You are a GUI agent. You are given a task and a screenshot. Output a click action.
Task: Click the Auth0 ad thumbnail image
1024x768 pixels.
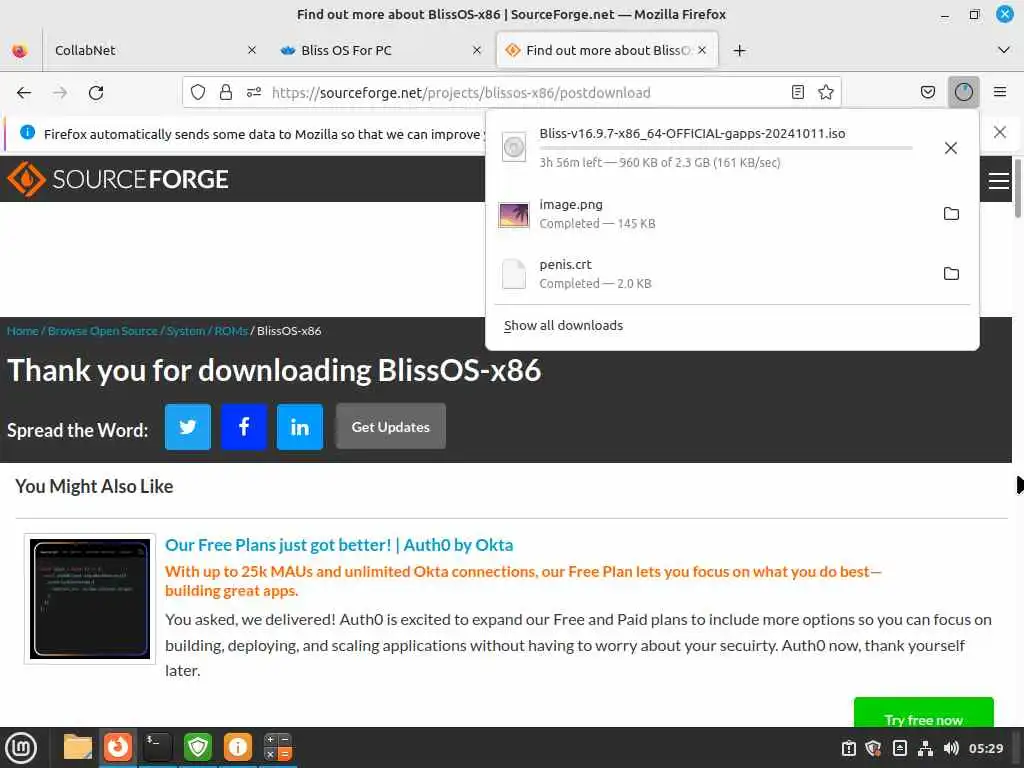pos(90,598)
